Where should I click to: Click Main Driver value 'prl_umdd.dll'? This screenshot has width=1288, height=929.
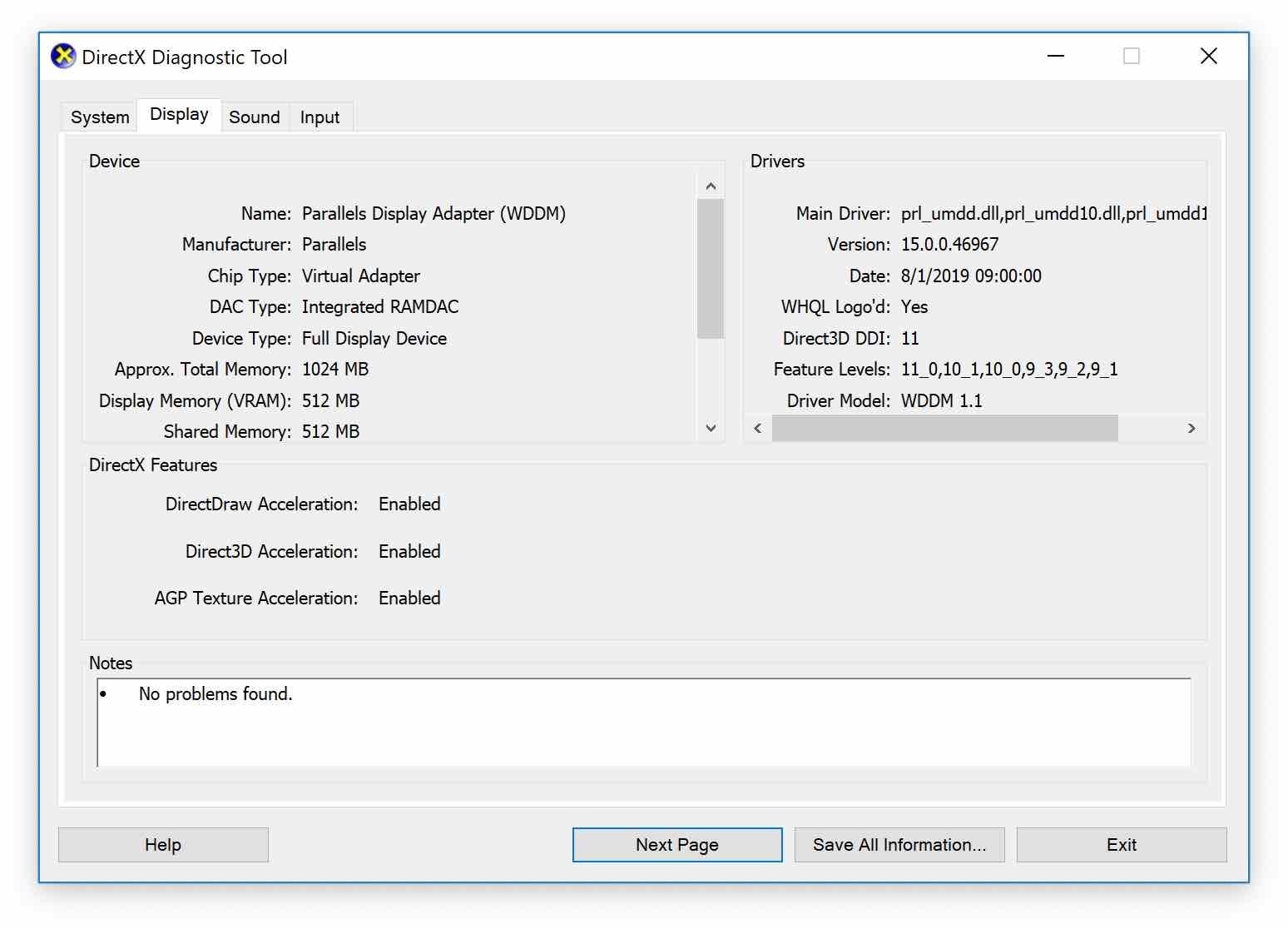(950, 214)
